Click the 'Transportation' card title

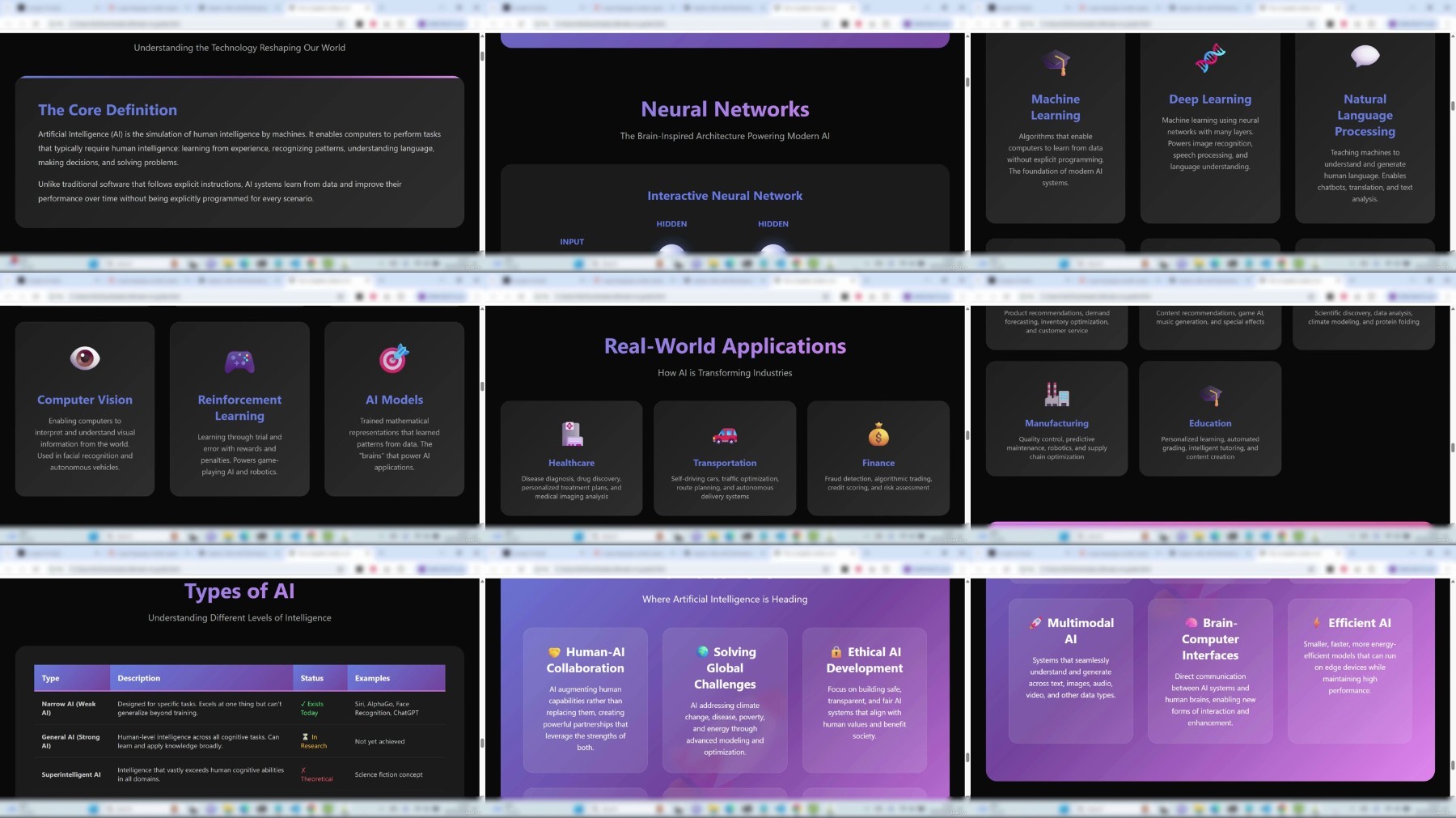coord(725,463)
